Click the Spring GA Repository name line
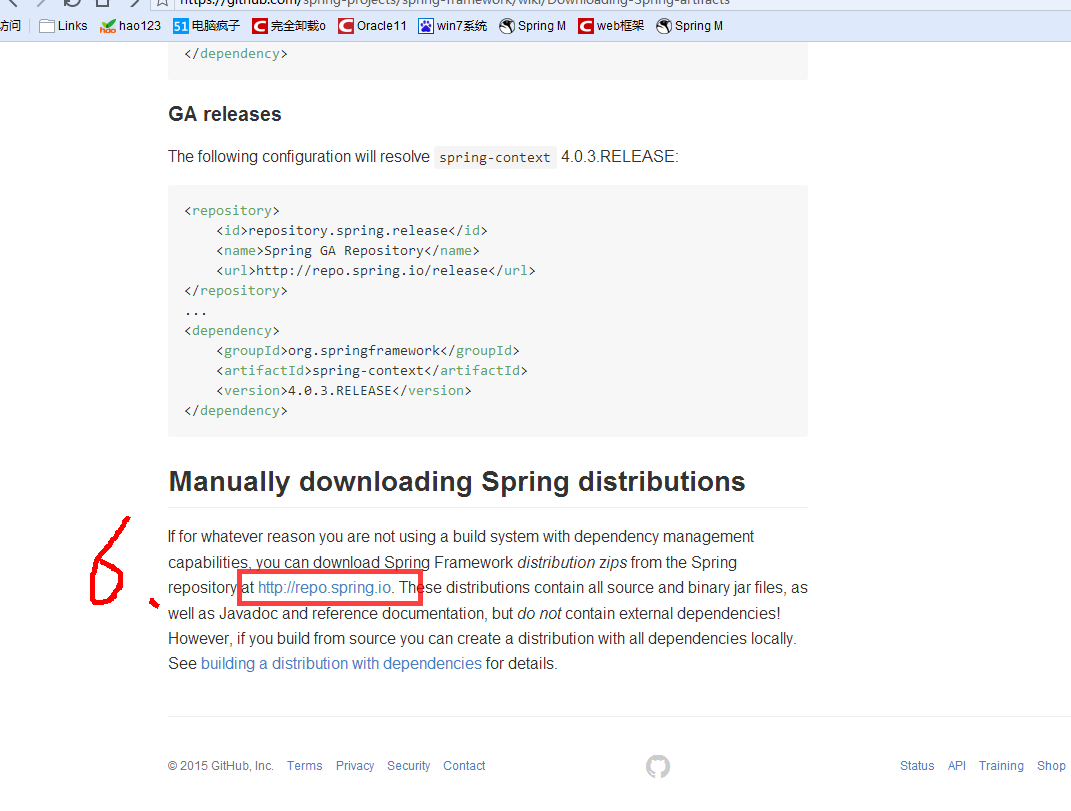The height and width of the screenshot is (811, 1071). coord(348,251)
